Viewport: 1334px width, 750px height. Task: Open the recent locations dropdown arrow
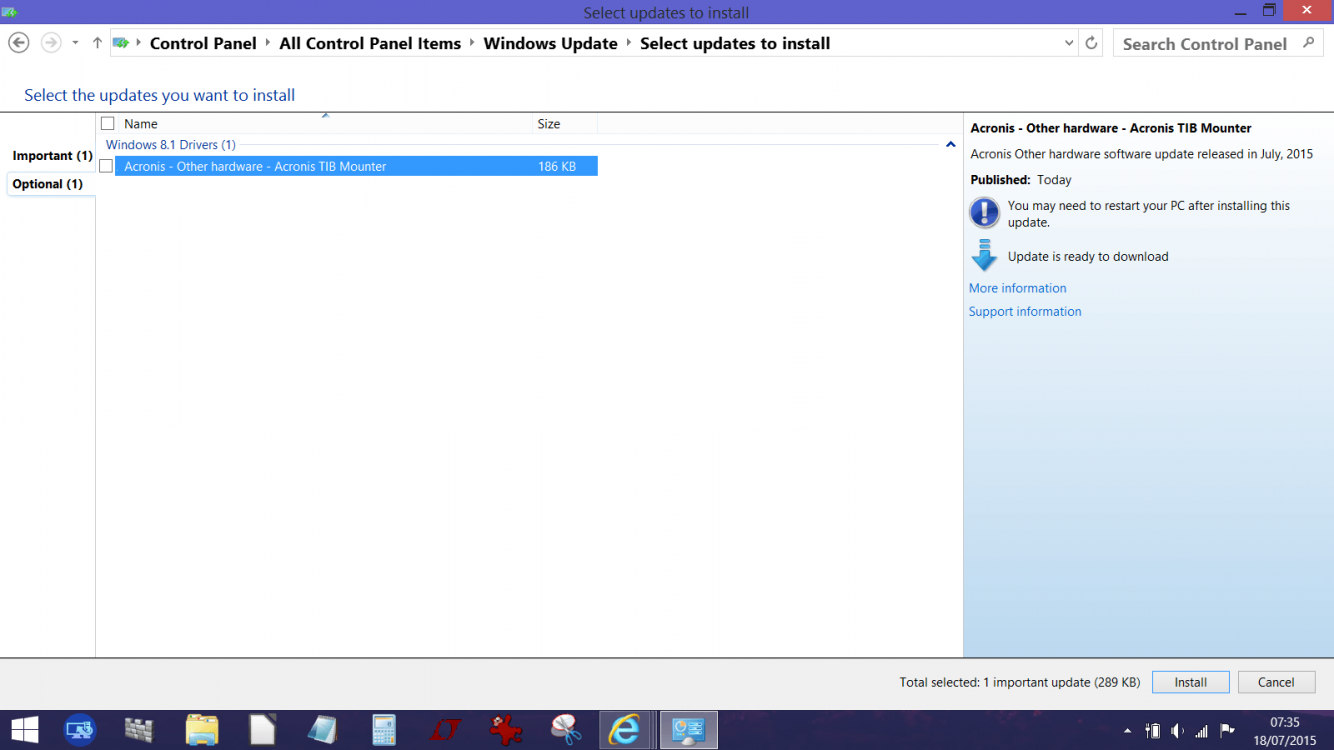coord(75,43)
